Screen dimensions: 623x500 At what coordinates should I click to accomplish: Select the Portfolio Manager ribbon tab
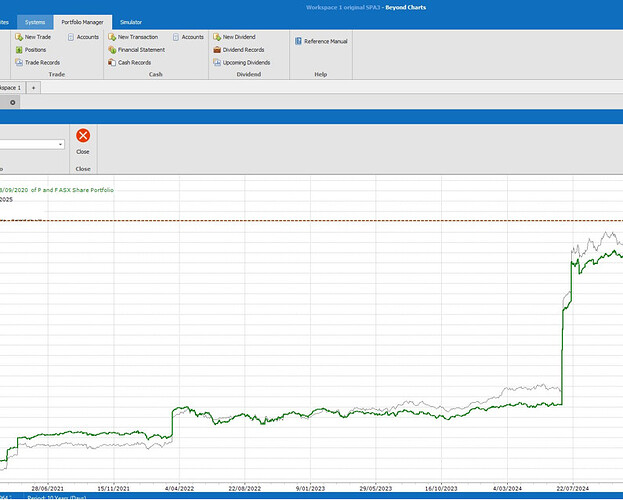[x=83, y=22]
